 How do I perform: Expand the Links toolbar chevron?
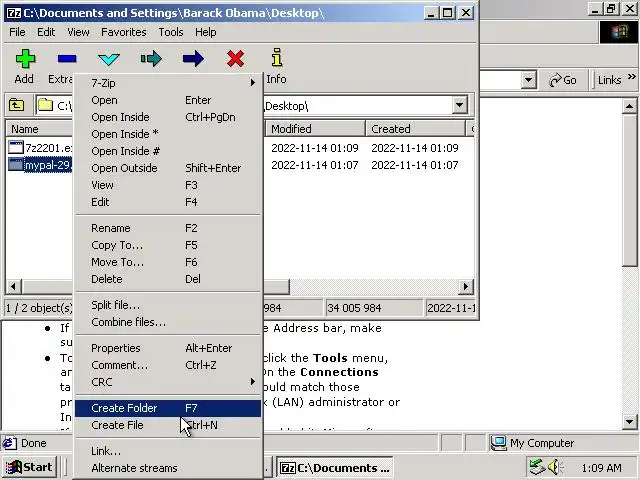click(x=631, y=76)
